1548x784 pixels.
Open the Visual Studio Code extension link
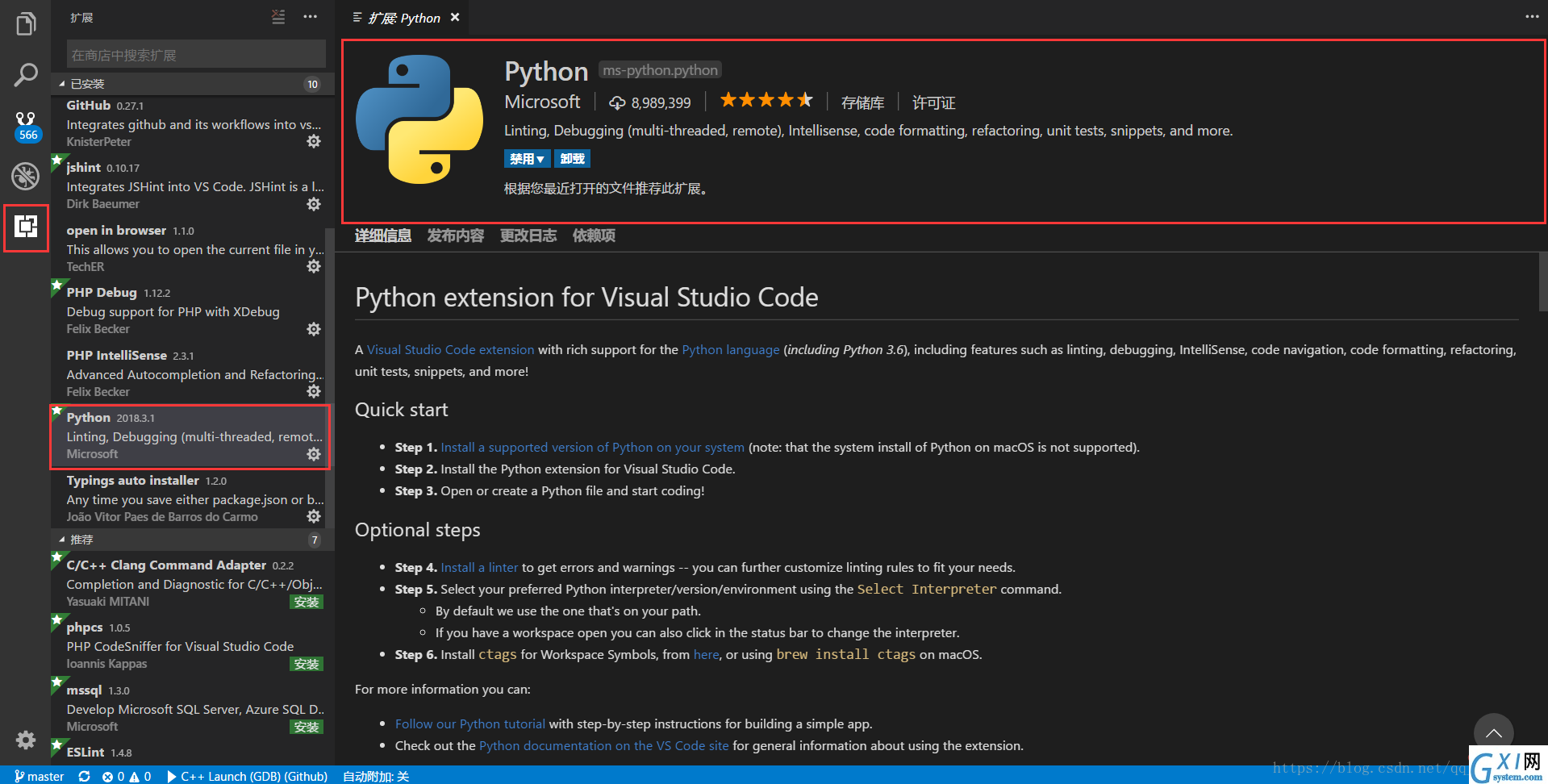450,349
